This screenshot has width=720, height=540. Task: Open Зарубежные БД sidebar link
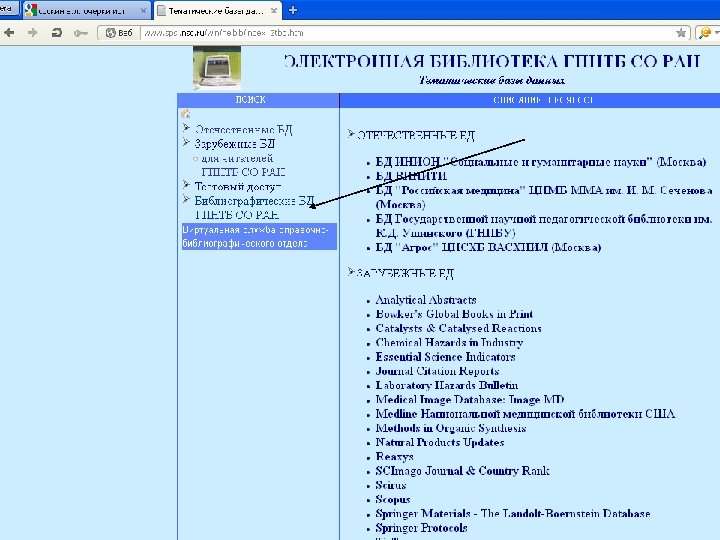tap(235, 144)
